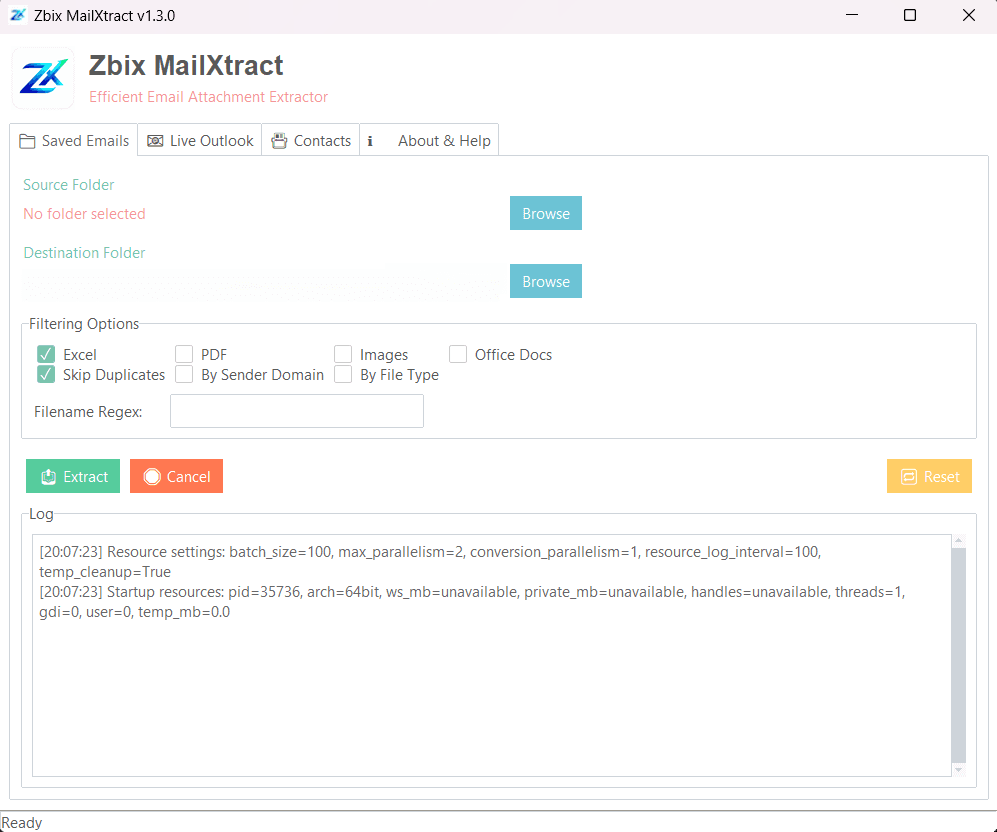Viewport: 997px width, 832px height.
Task: Click the 'Source Folder' label
Action: [69, 185]
